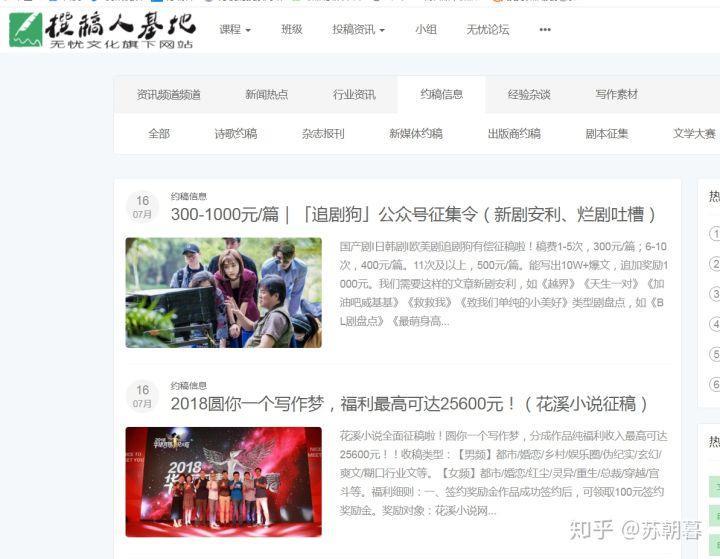Select the 约稿信息 tab
Viewport: 720px width, 559px height.
point(441,95)
